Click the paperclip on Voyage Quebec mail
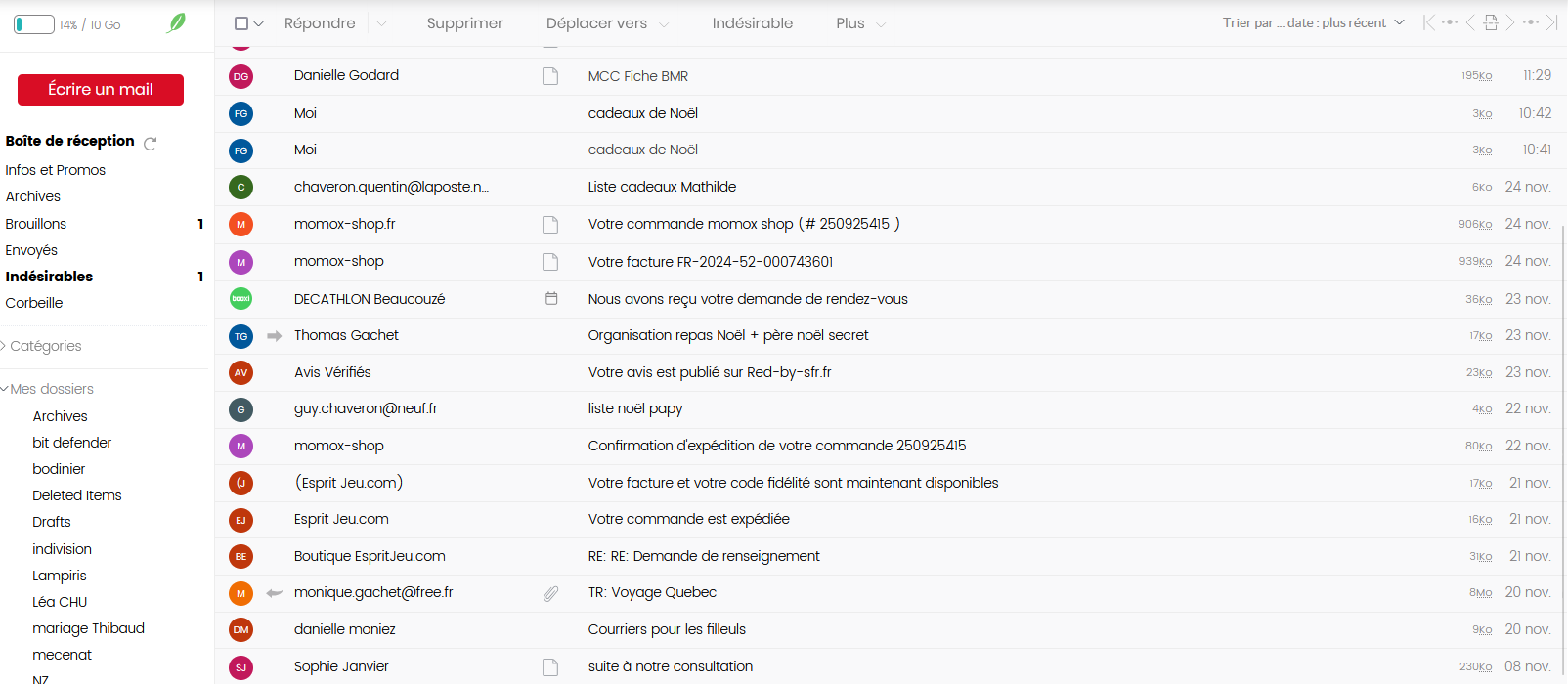This screenshot has width=1568, height=684. [551, 593]
